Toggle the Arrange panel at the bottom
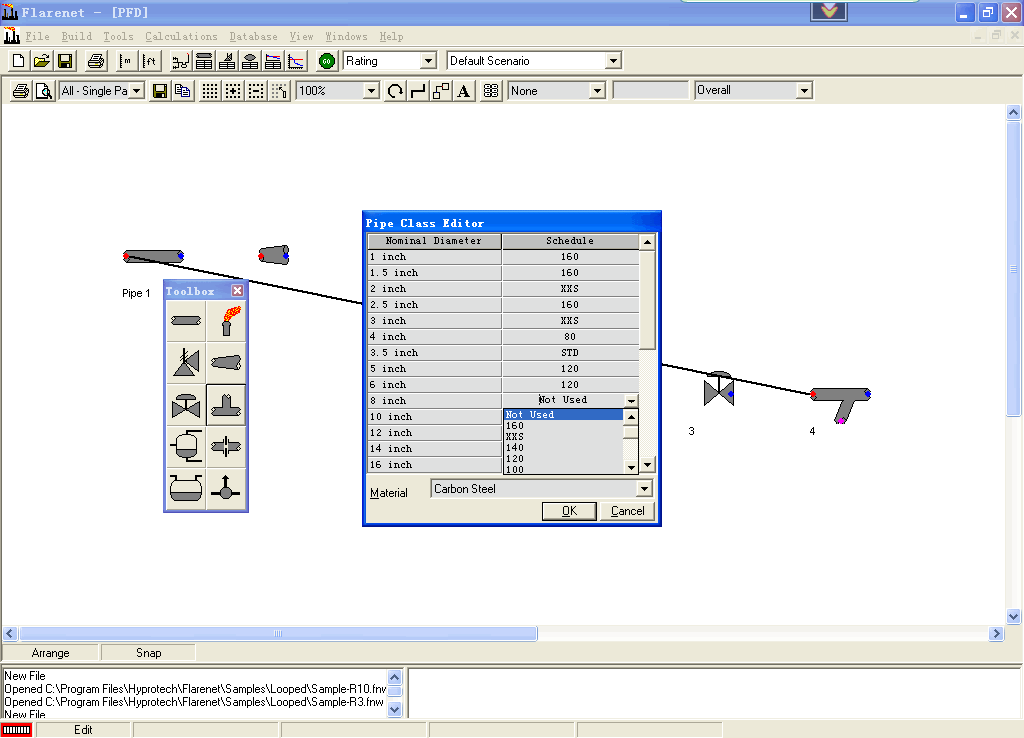 pyautogui.click(x=50, y=652)
